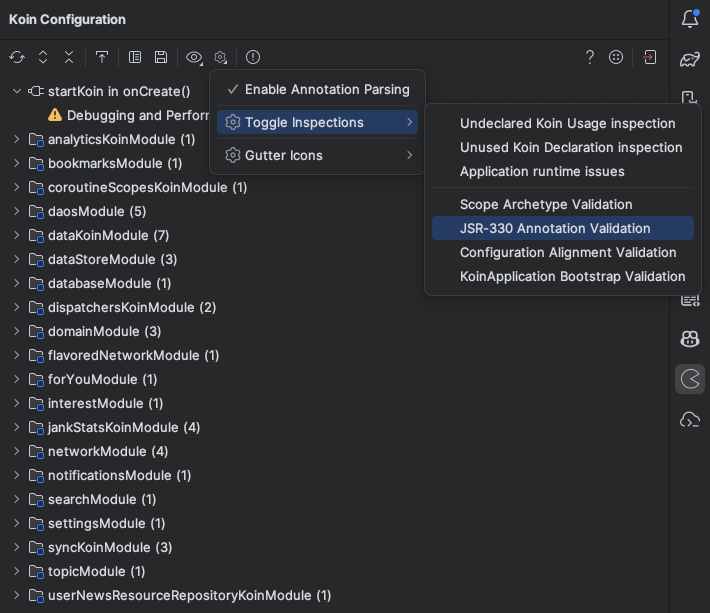Click the Collapse All toolbar icon
The image size is (710, 613).
point(69,58)
